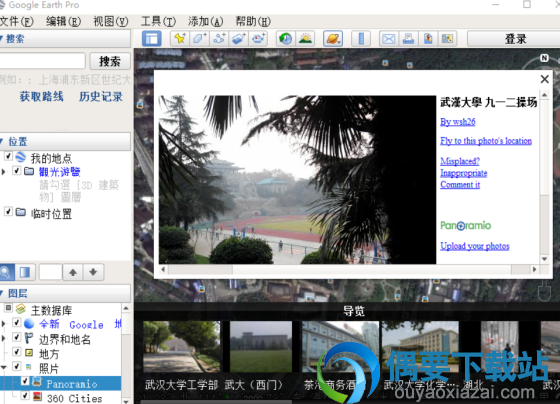Open the 获取路线 directions link
Viewport: 560px width, 404px height.
point(41,96)
